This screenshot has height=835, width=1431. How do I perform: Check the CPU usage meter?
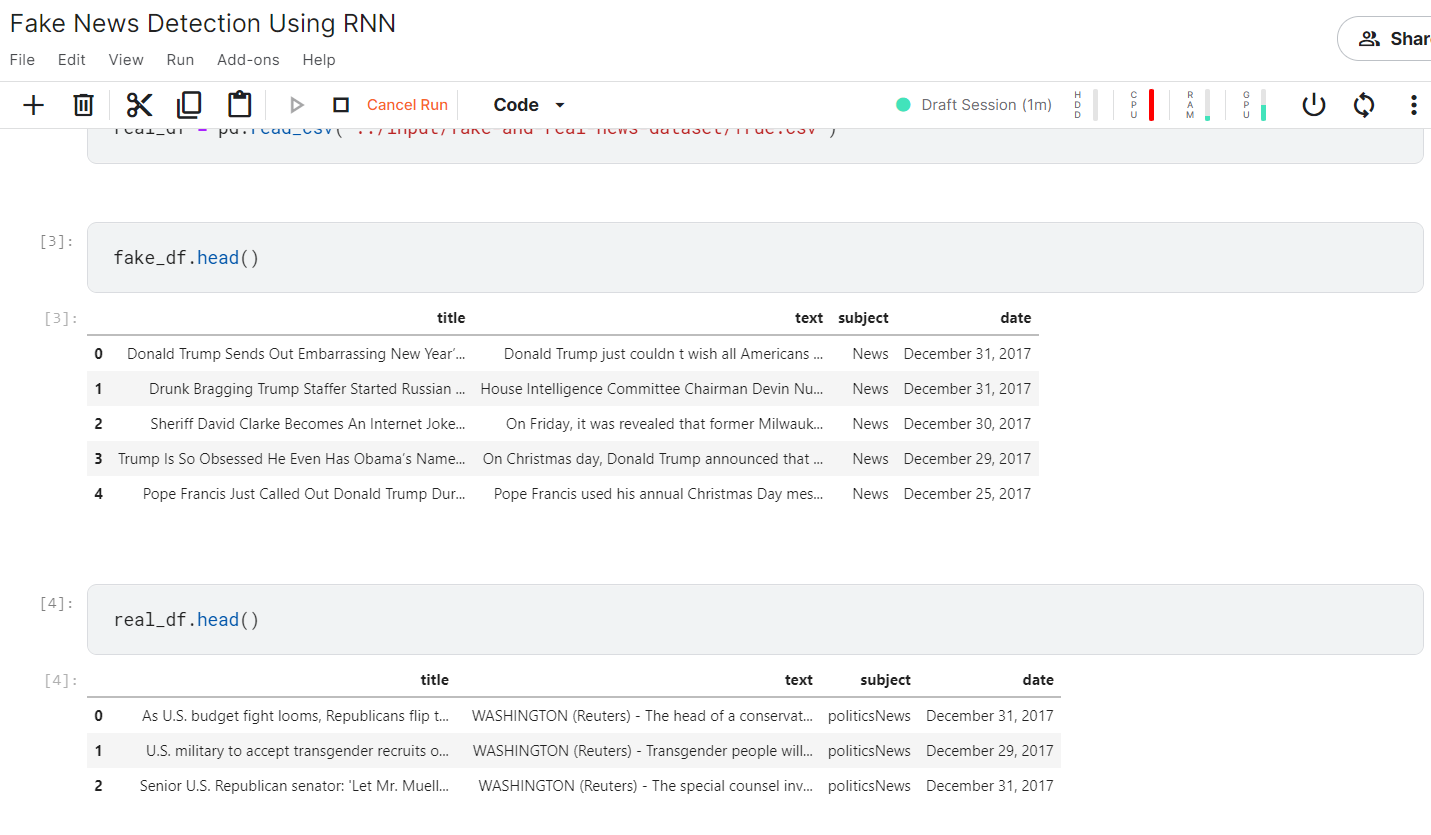[1142, 105]
